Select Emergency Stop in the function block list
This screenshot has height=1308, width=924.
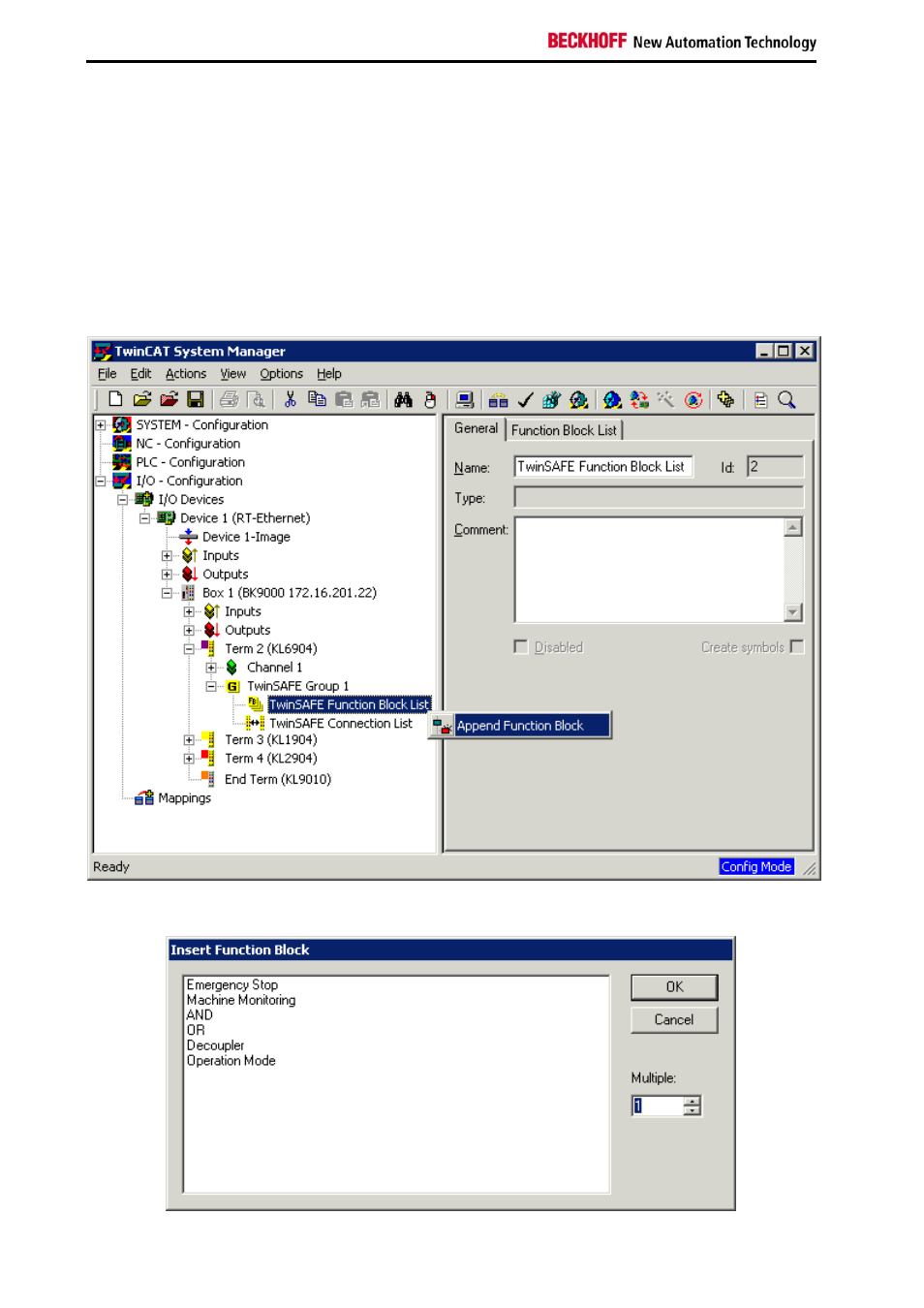tap(232, 984)
